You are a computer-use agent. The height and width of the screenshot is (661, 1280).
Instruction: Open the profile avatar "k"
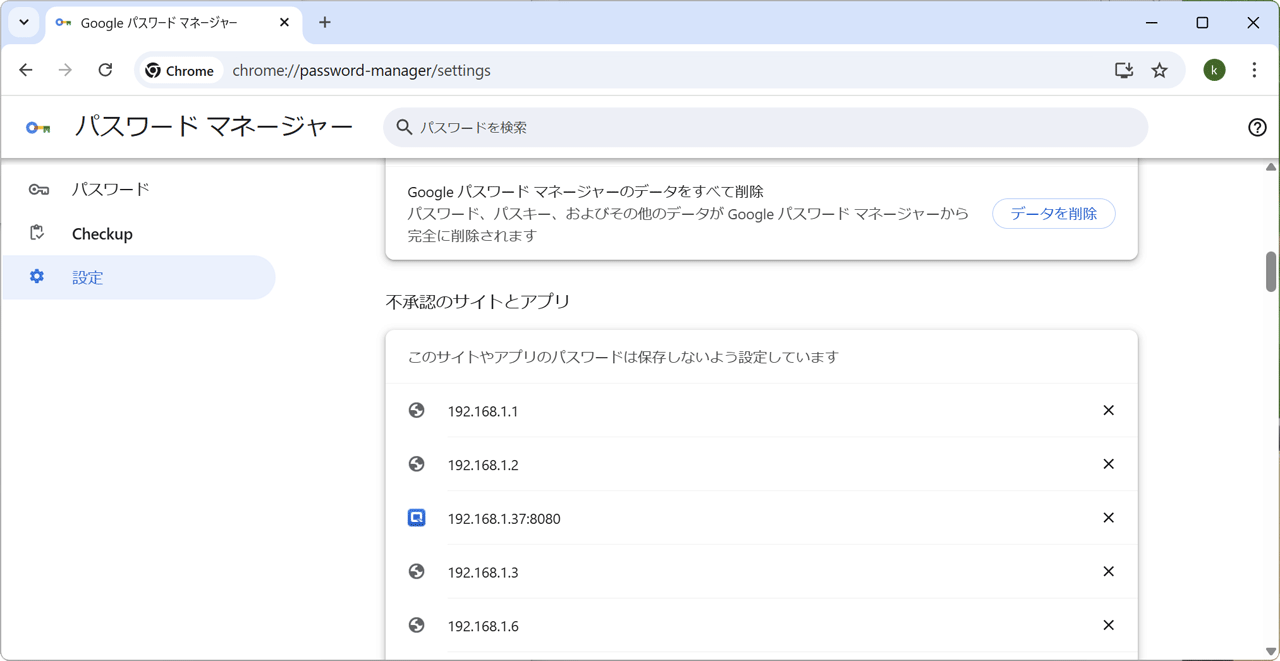click(1214, 70)
